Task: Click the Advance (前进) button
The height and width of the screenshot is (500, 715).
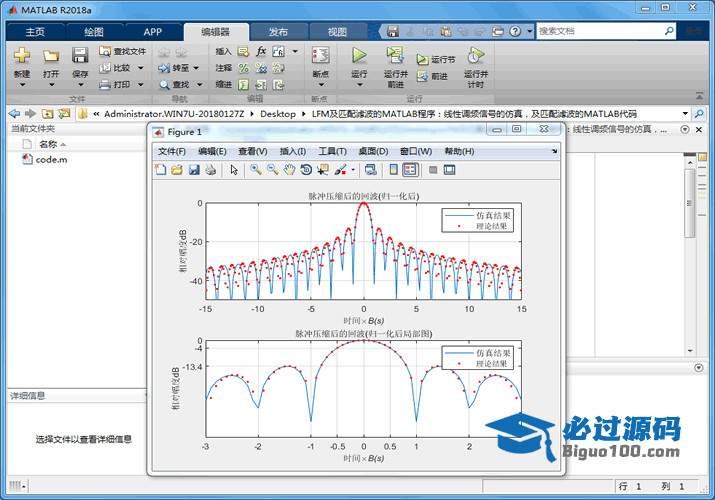Action: [x=432, y=76]
